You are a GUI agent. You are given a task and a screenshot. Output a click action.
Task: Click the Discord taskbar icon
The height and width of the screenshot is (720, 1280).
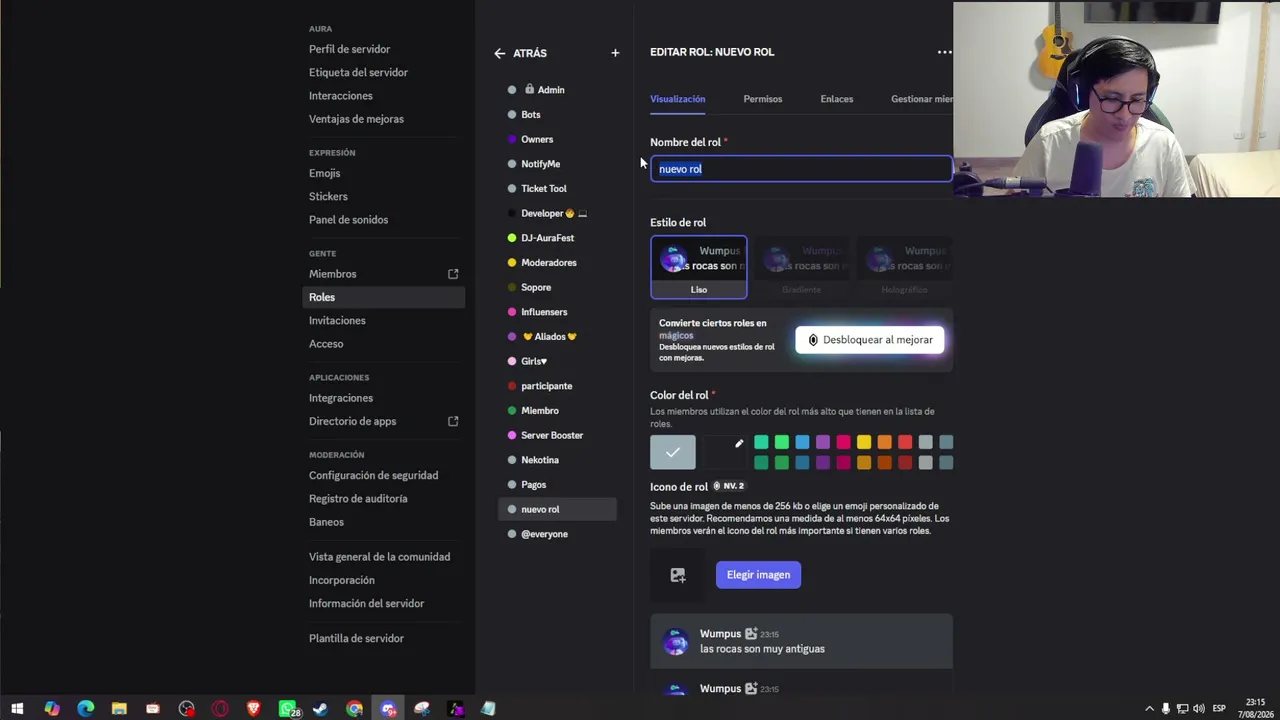coord(388,709)
